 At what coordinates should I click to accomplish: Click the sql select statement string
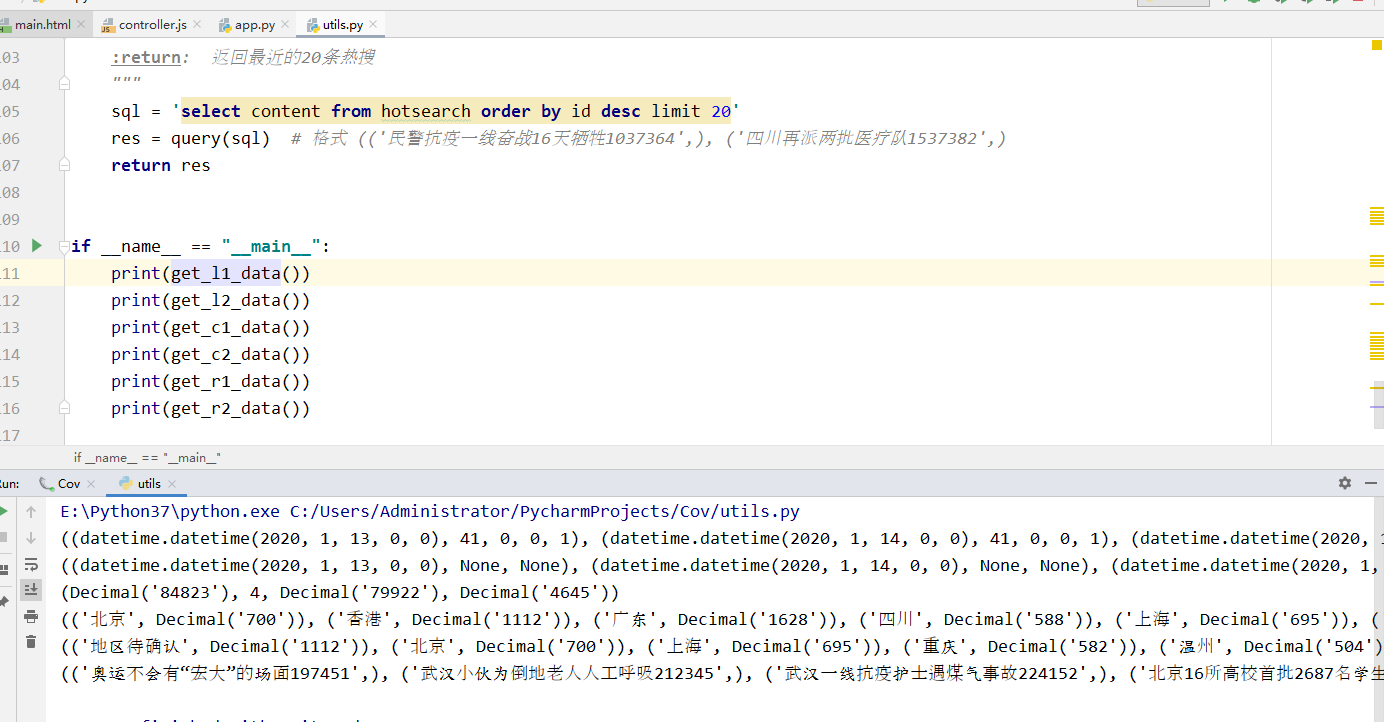[456, 111]
